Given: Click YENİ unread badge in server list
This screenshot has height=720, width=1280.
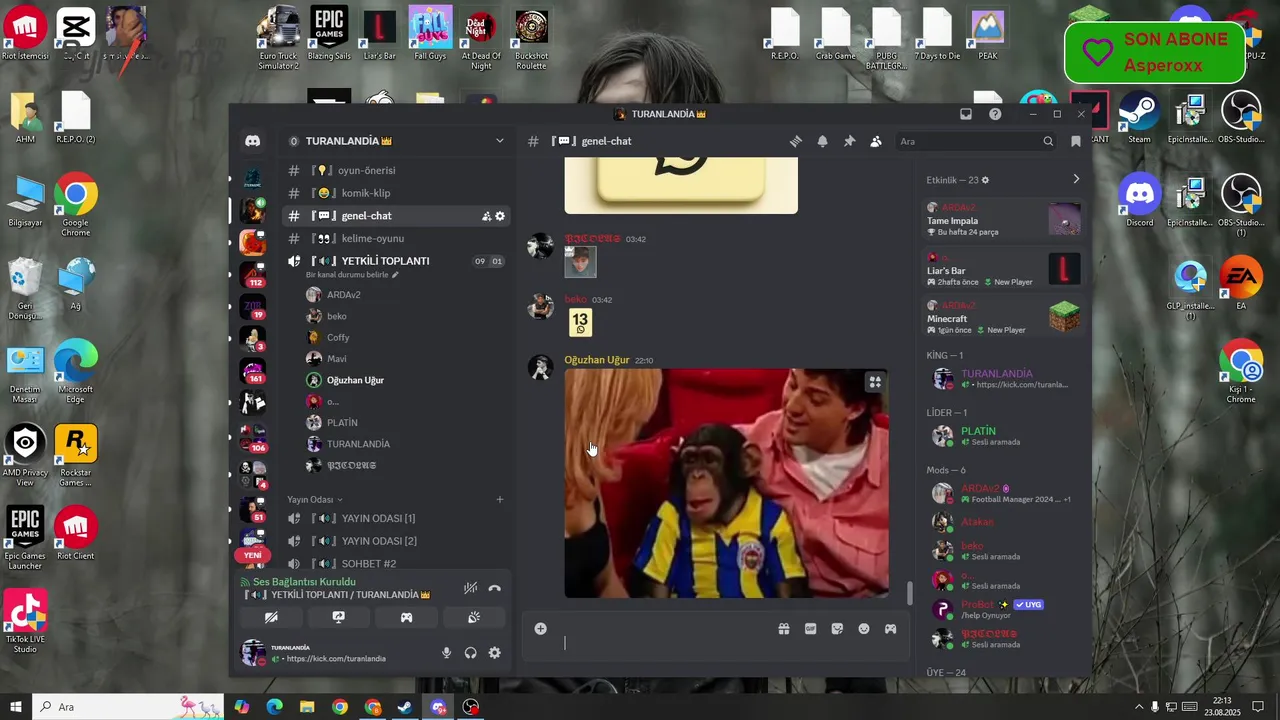Looking at the screenshot, I should coord(253,555).
